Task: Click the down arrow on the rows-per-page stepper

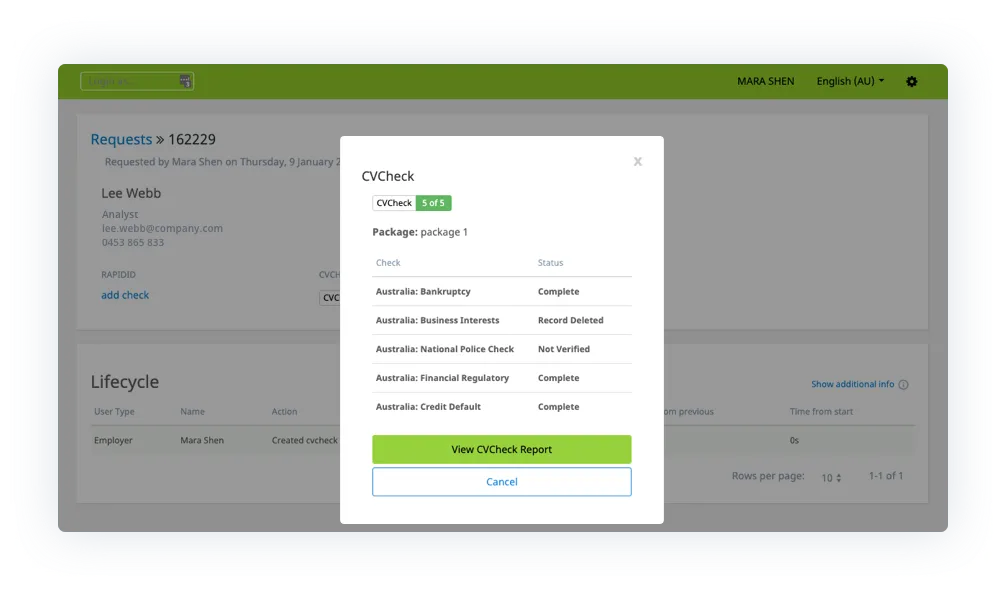Action: click(838, 480)
